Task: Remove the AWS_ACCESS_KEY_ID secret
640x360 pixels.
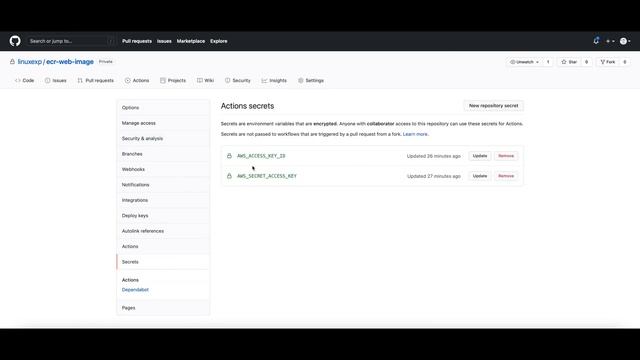Action: pyautogui.click(x=506, y=156)
